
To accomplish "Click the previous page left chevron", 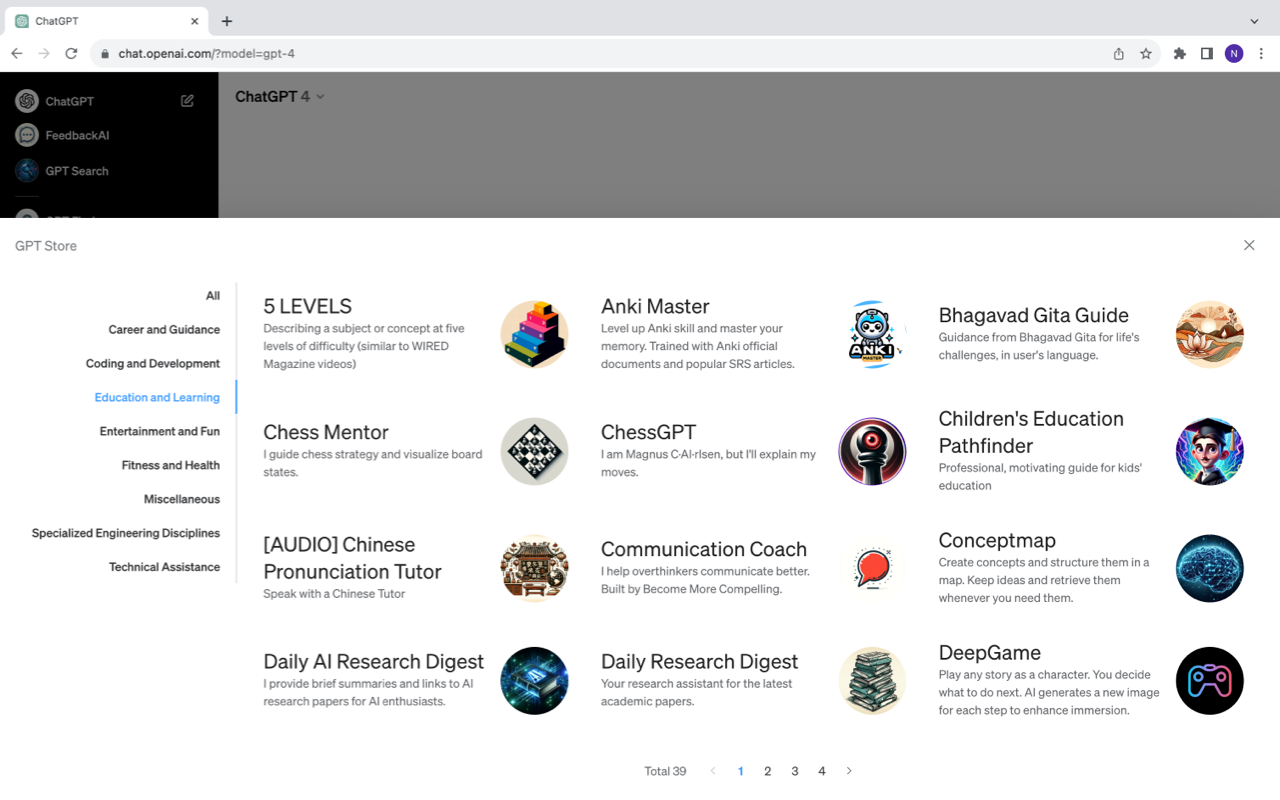I will 713,771.
